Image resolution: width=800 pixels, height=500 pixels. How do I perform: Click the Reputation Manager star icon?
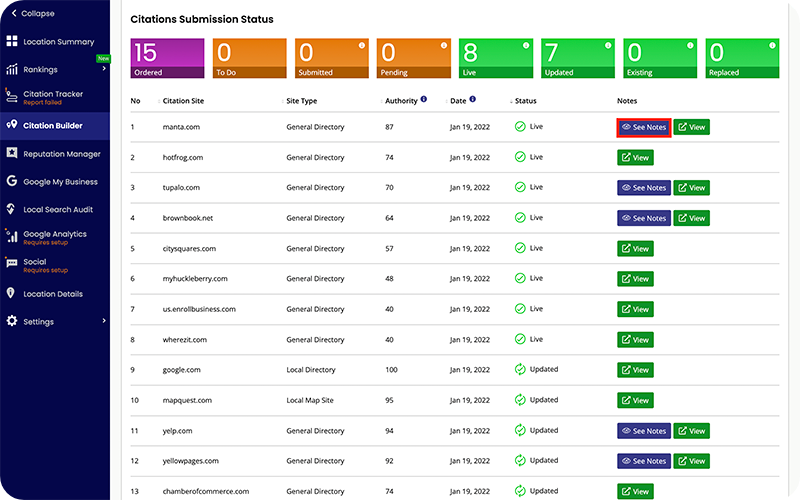coord(12,154)
